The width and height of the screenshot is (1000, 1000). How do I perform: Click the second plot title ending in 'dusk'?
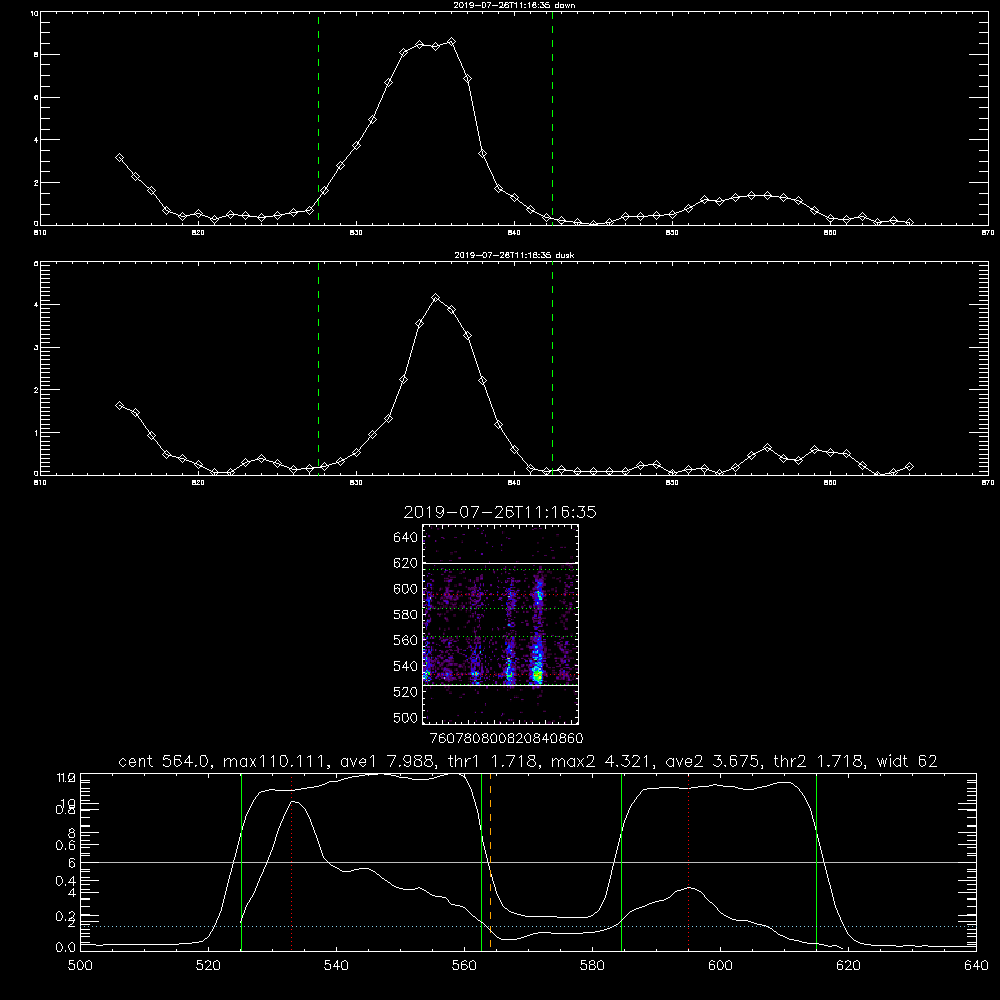click(514, 254)
